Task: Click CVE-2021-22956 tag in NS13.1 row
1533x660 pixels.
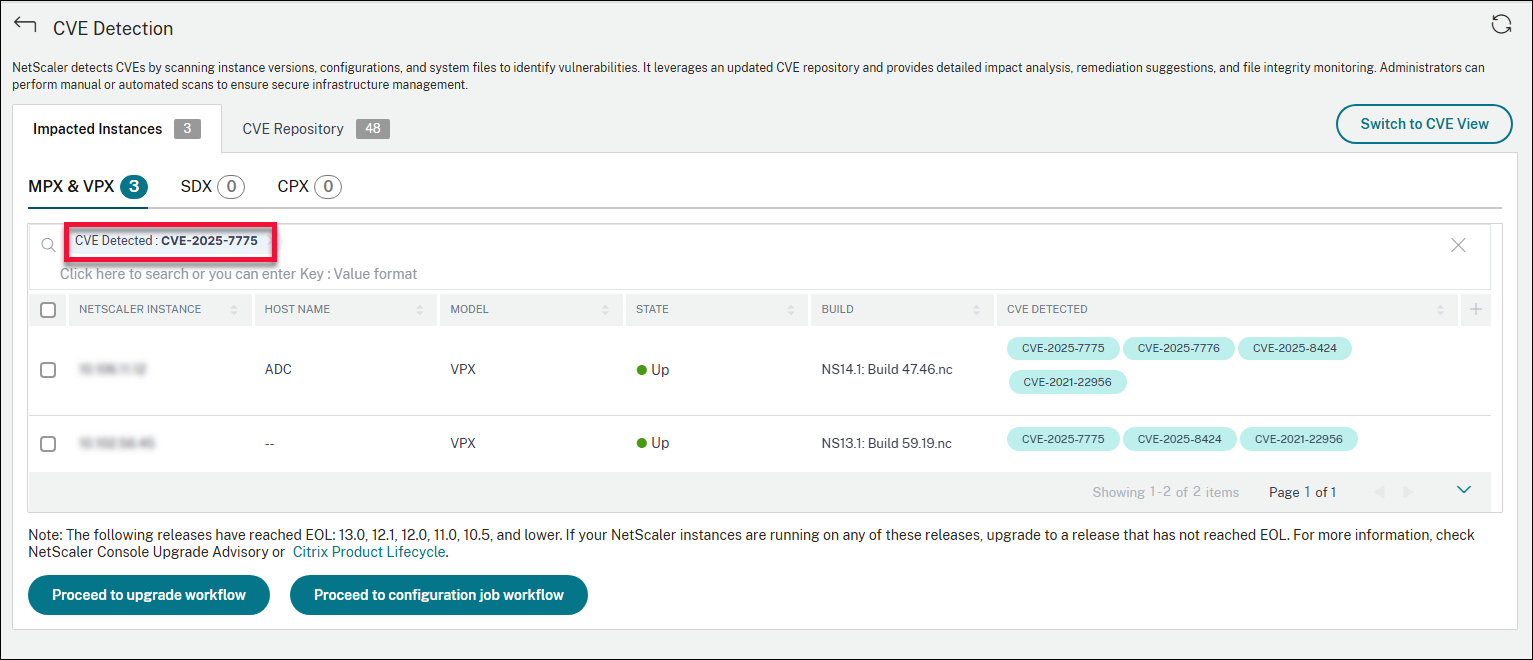Action: pyautogui.click(x=1299, y=439)
